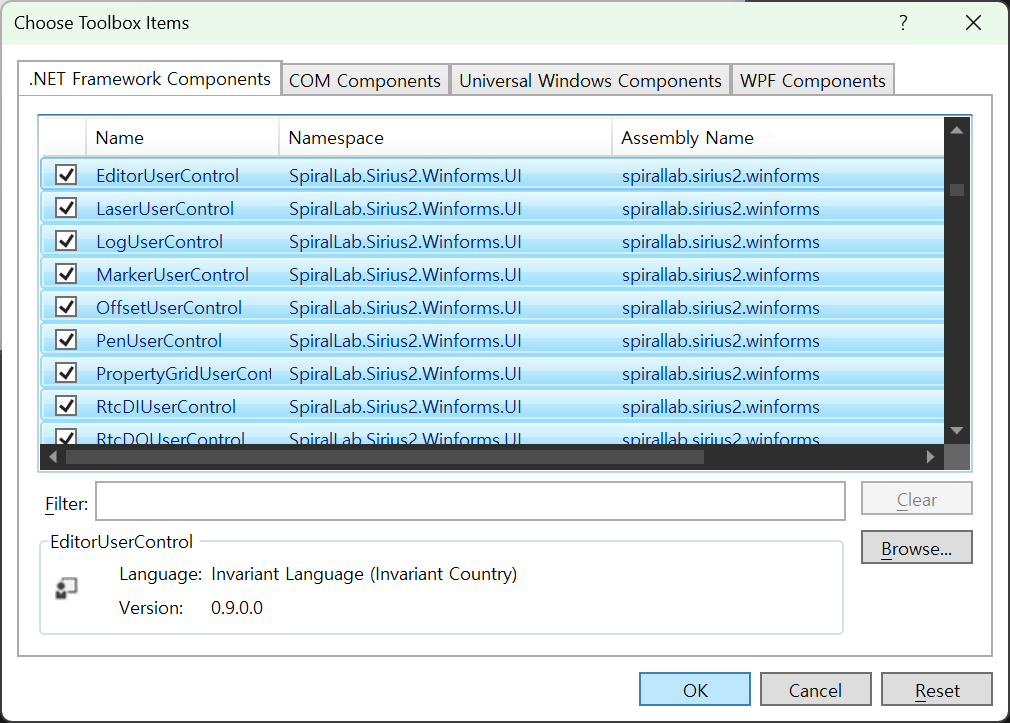Viewport: 1010px width, 723px height.
Task: Sort by the Assembly Name column header
Action: click(778, 137)
